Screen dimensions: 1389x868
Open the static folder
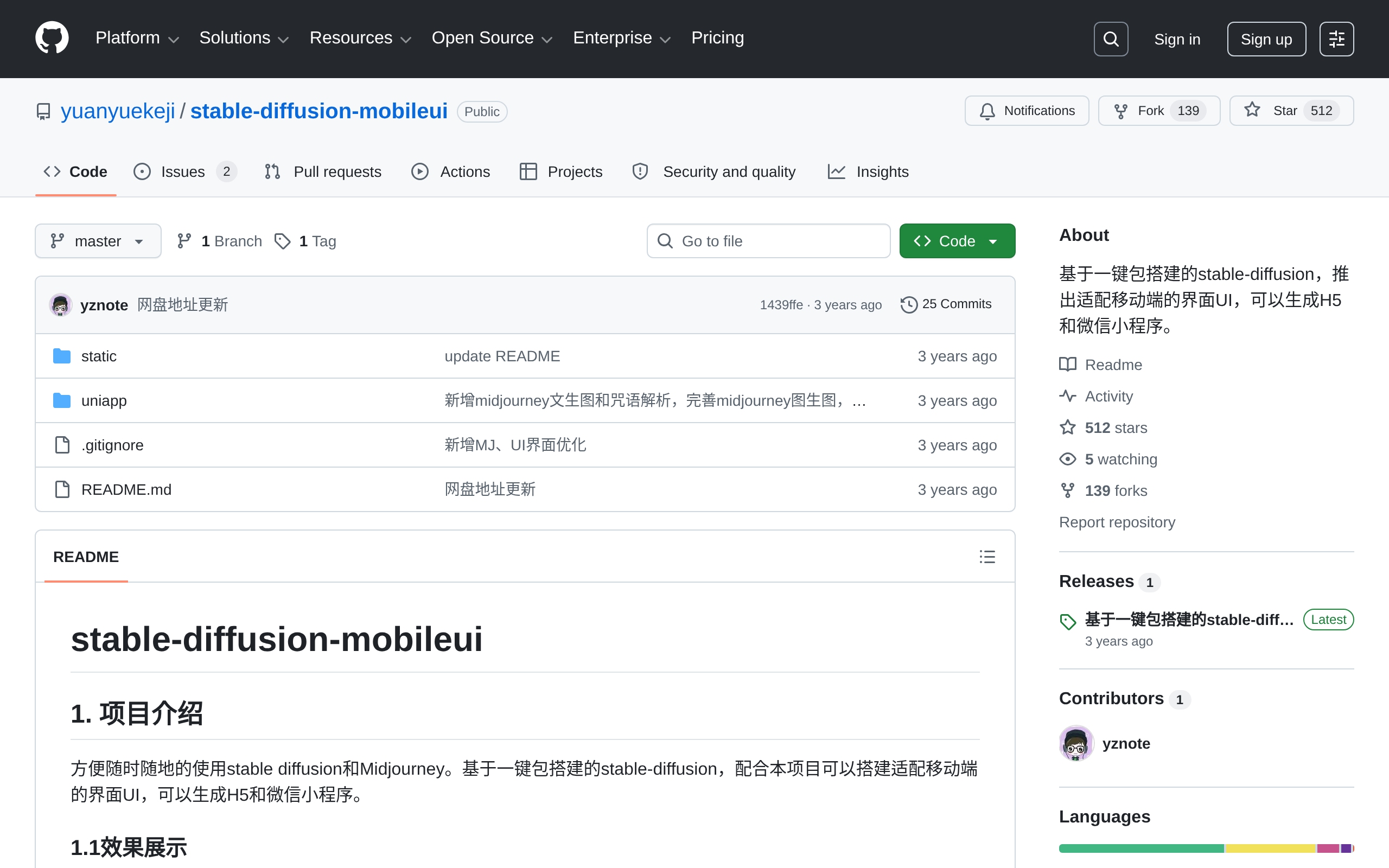click(99, 356)
